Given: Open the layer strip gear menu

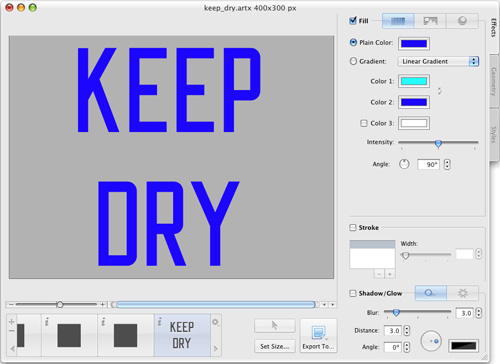Looking at the screenshot, I should [215, 322].
